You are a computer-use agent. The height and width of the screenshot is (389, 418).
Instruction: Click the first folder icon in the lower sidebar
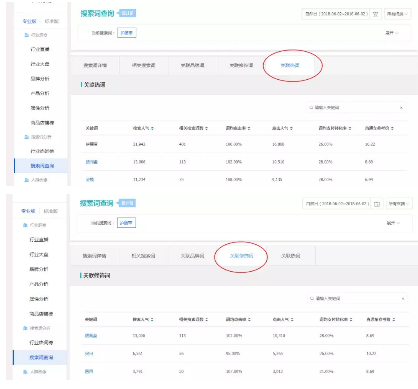pyautogui.click(x=25, y=225)
